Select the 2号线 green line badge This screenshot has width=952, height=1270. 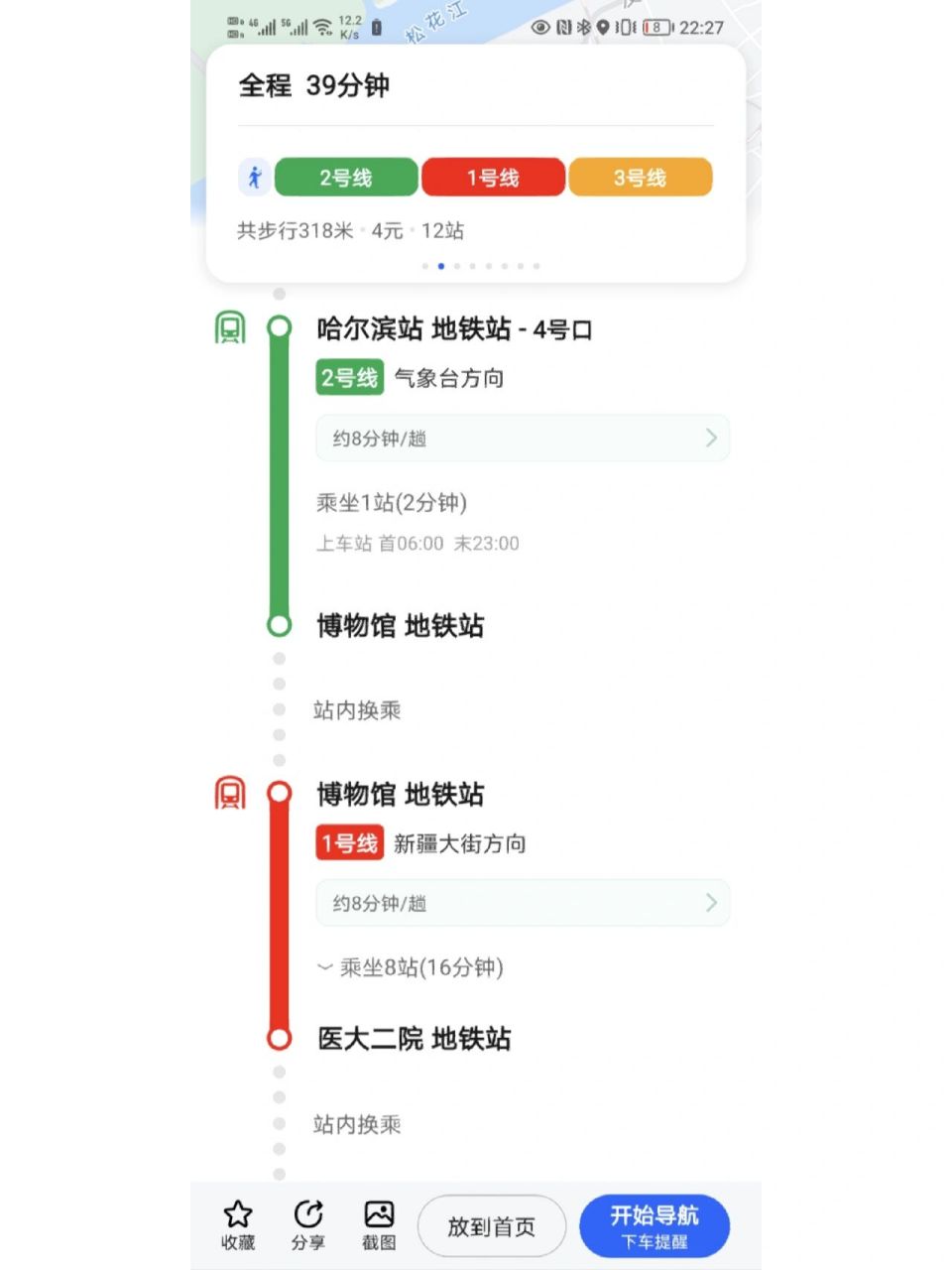coord(345,177)
